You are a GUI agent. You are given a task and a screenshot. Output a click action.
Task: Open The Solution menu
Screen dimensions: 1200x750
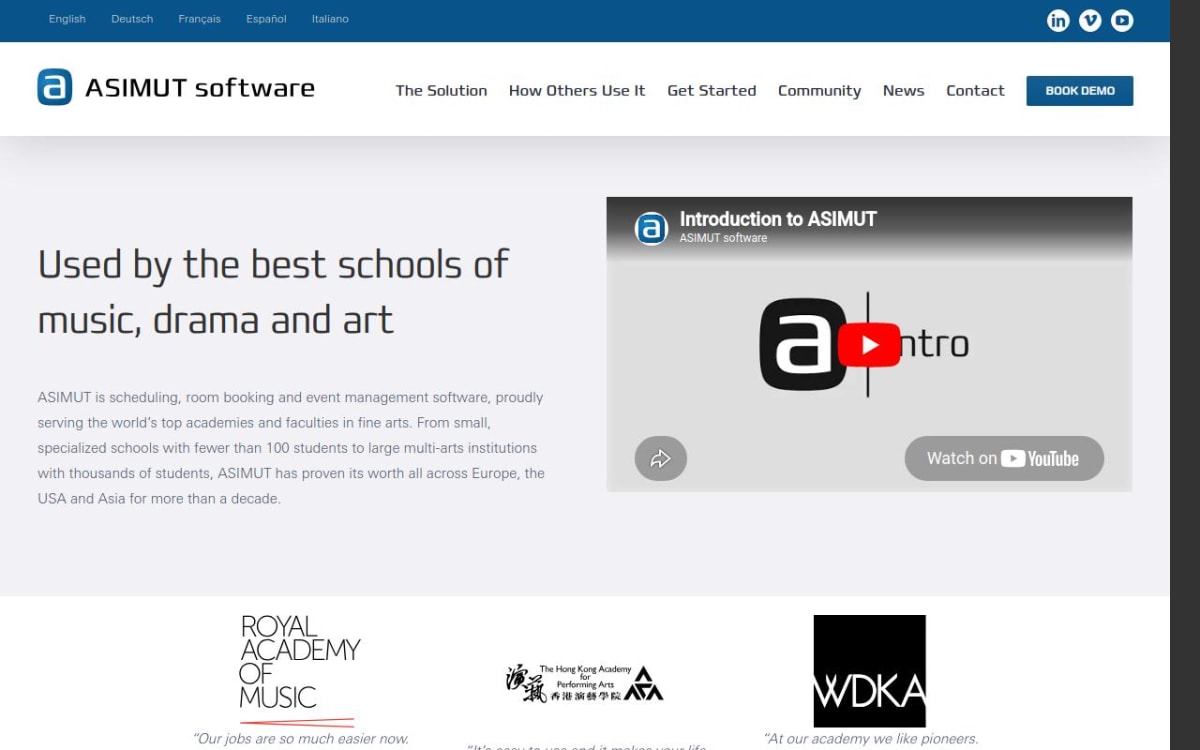tap(441, 90)
